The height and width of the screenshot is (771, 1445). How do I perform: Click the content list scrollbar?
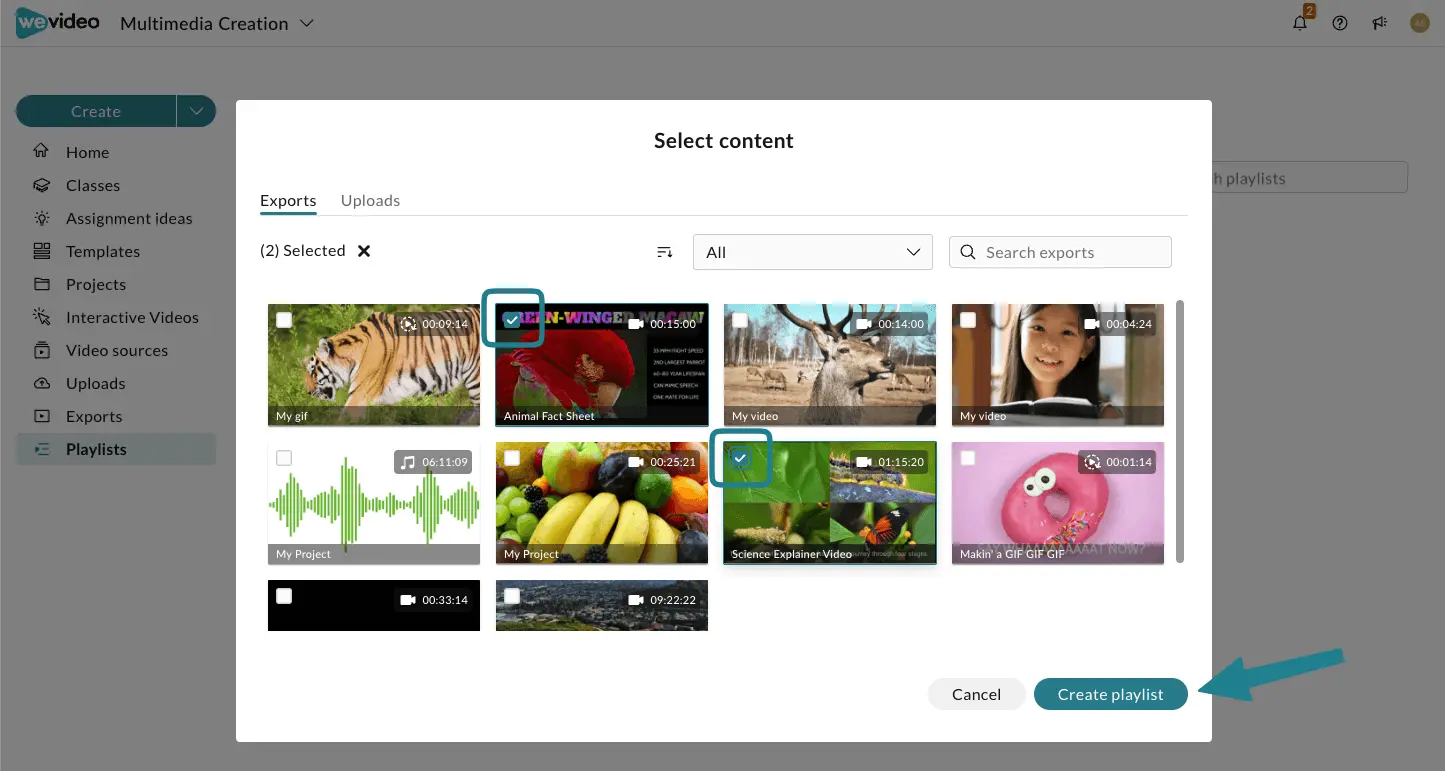(x=1181, y=430)
